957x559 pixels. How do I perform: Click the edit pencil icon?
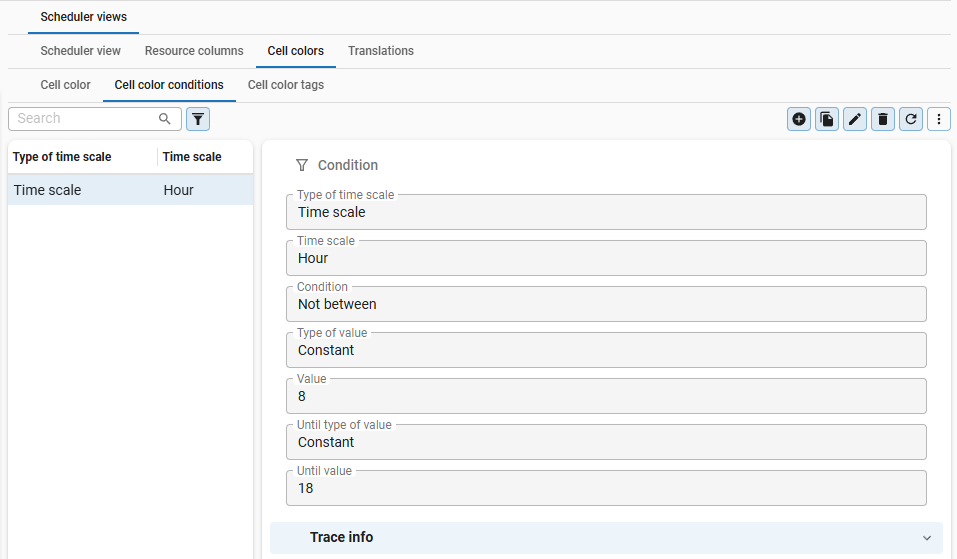click(x=855, y=119)
